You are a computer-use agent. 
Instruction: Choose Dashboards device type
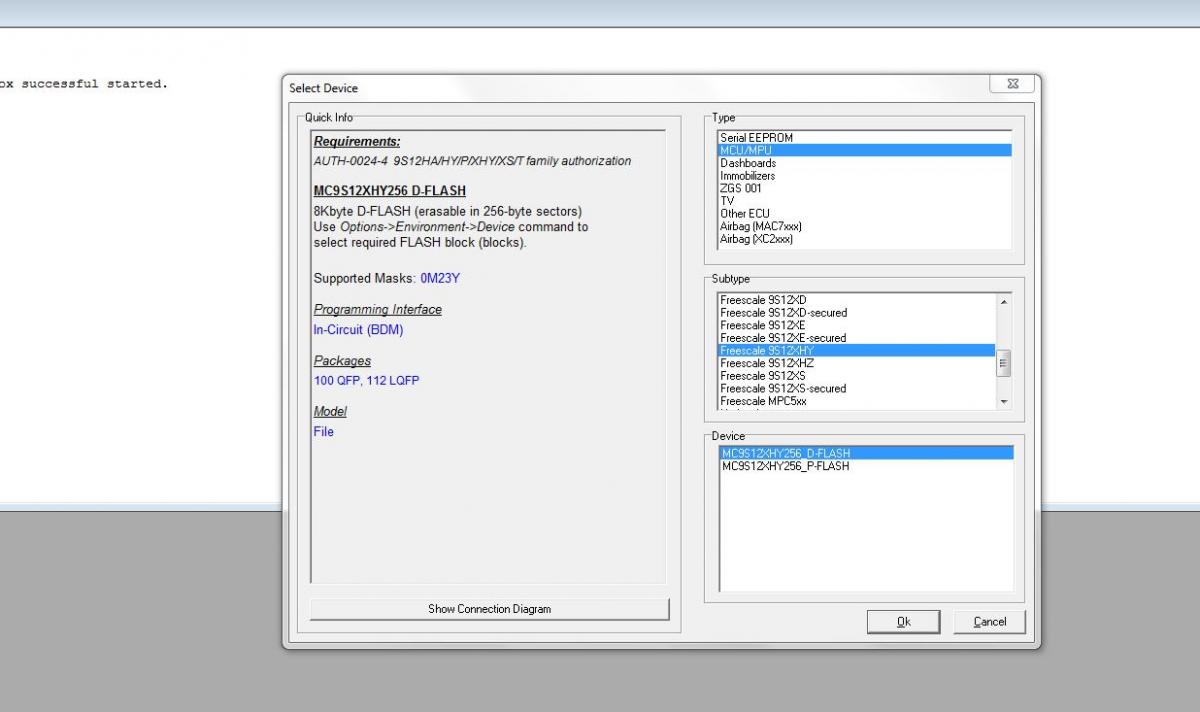(865, 163)
